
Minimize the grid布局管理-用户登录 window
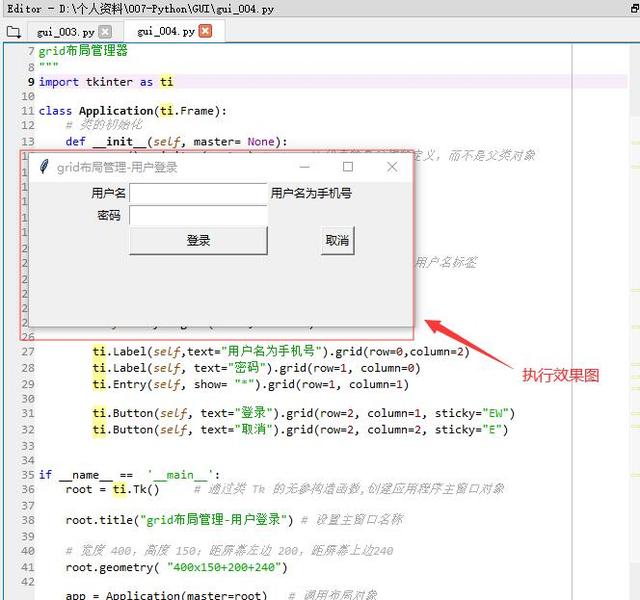click(304, 167)
